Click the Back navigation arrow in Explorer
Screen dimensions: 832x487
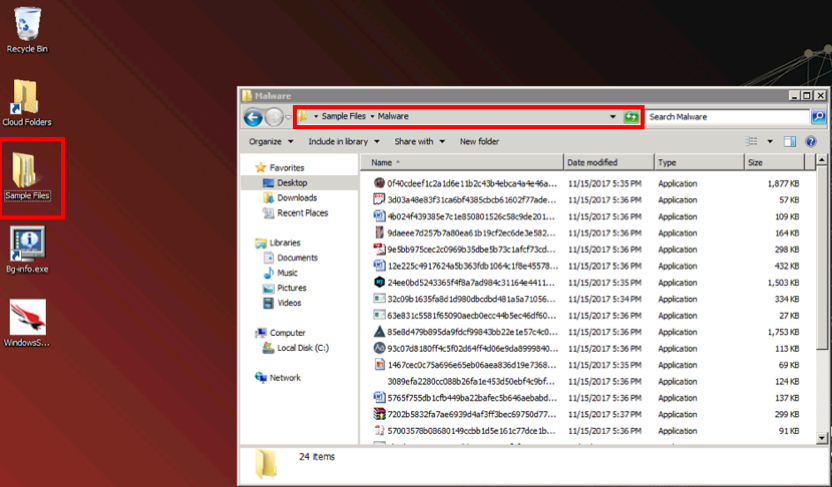pos(253,117)
